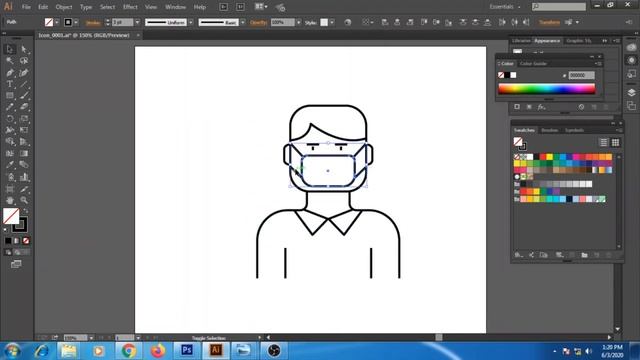The width and height of the screenshot is (640, 360).
Task: Select the Blend tool
Action: [x=24, y=165]
